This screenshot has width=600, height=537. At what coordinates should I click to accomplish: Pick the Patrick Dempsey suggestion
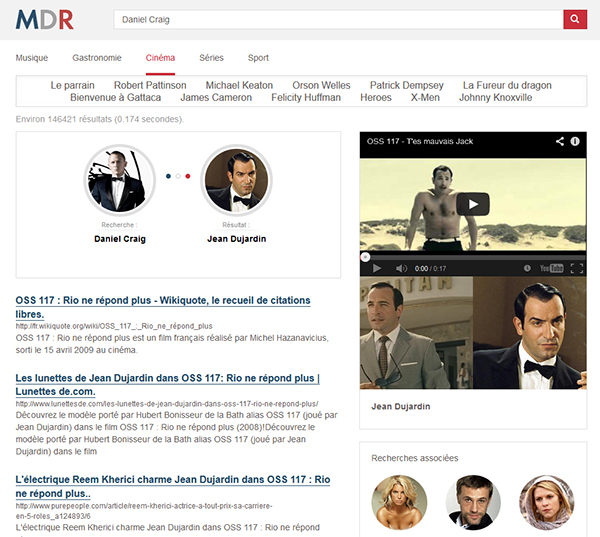[x=407, y=85]
